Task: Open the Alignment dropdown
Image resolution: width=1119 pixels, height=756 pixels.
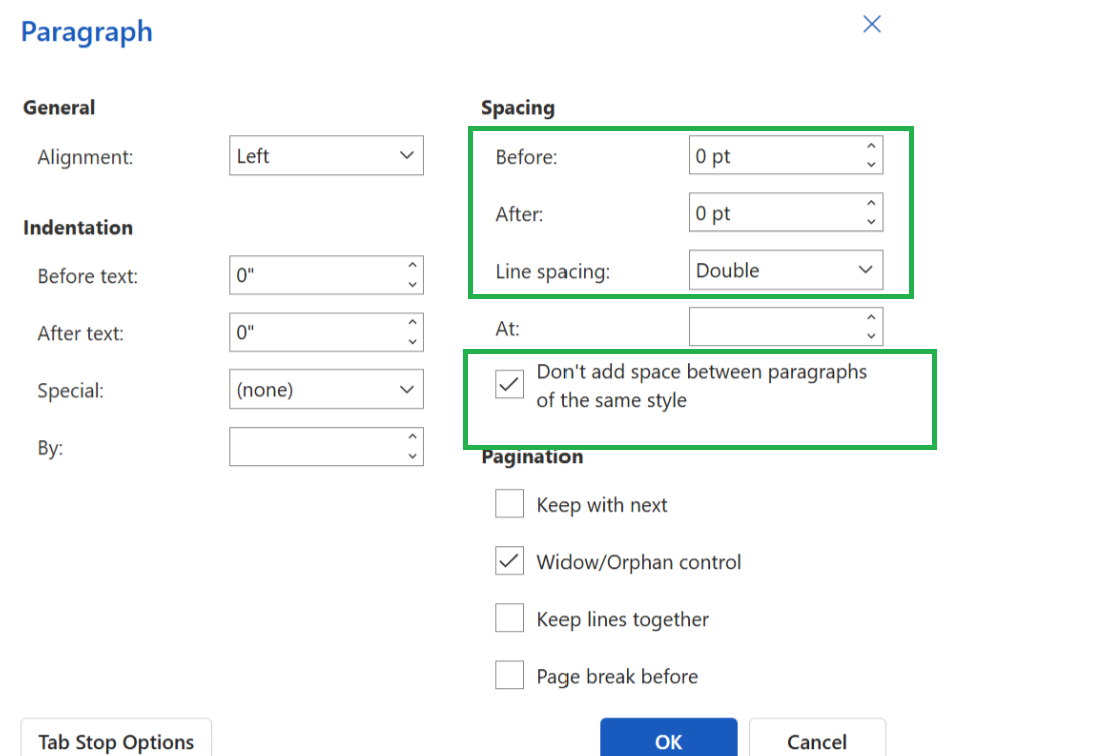Action: (x=325, y=155)
